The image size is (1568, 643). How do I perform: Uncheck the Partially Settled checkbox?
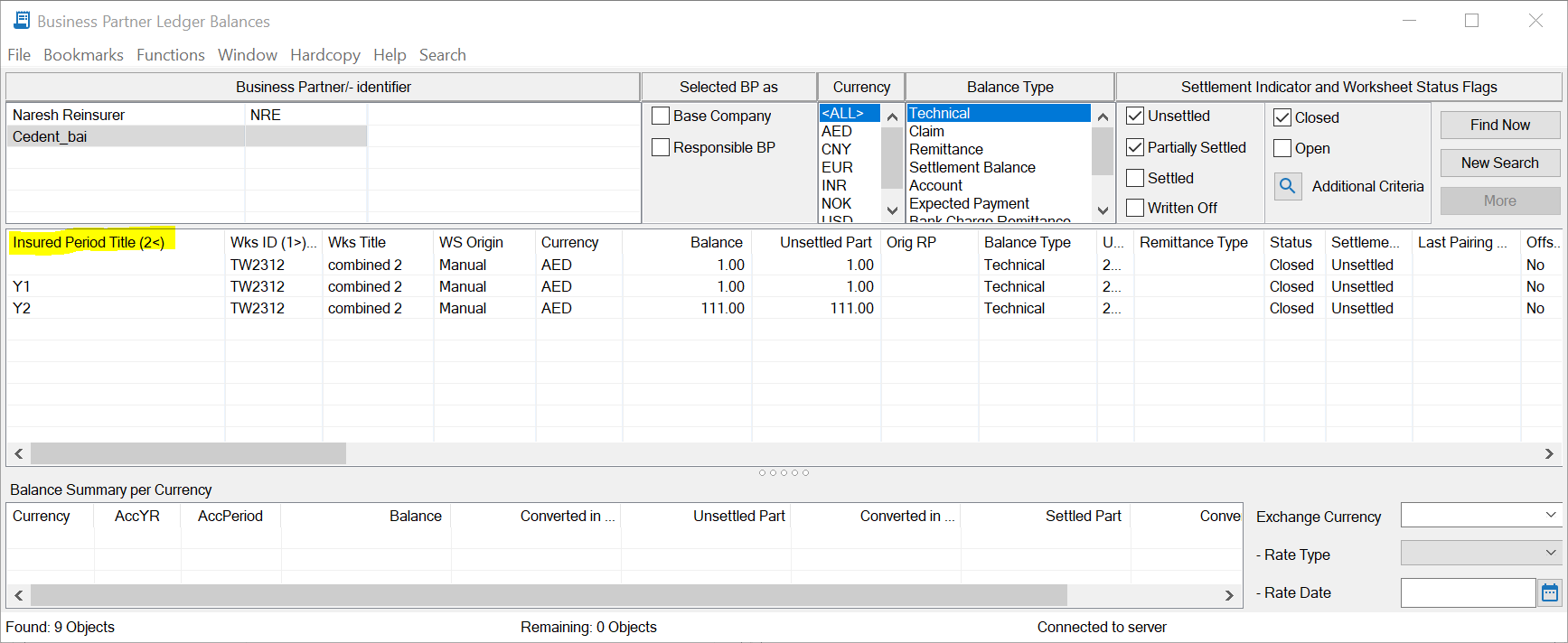click(1135, 147)
